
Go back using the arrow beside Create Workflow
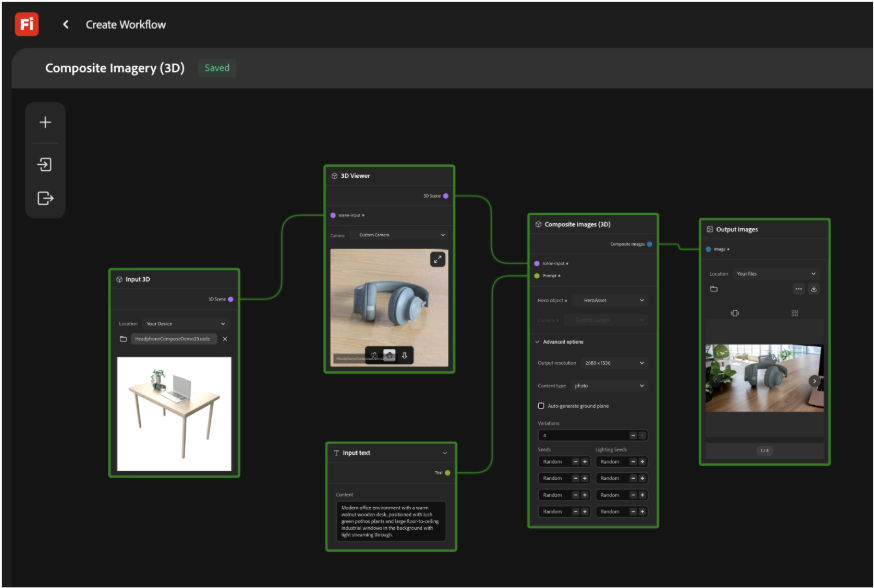(66, 25)
